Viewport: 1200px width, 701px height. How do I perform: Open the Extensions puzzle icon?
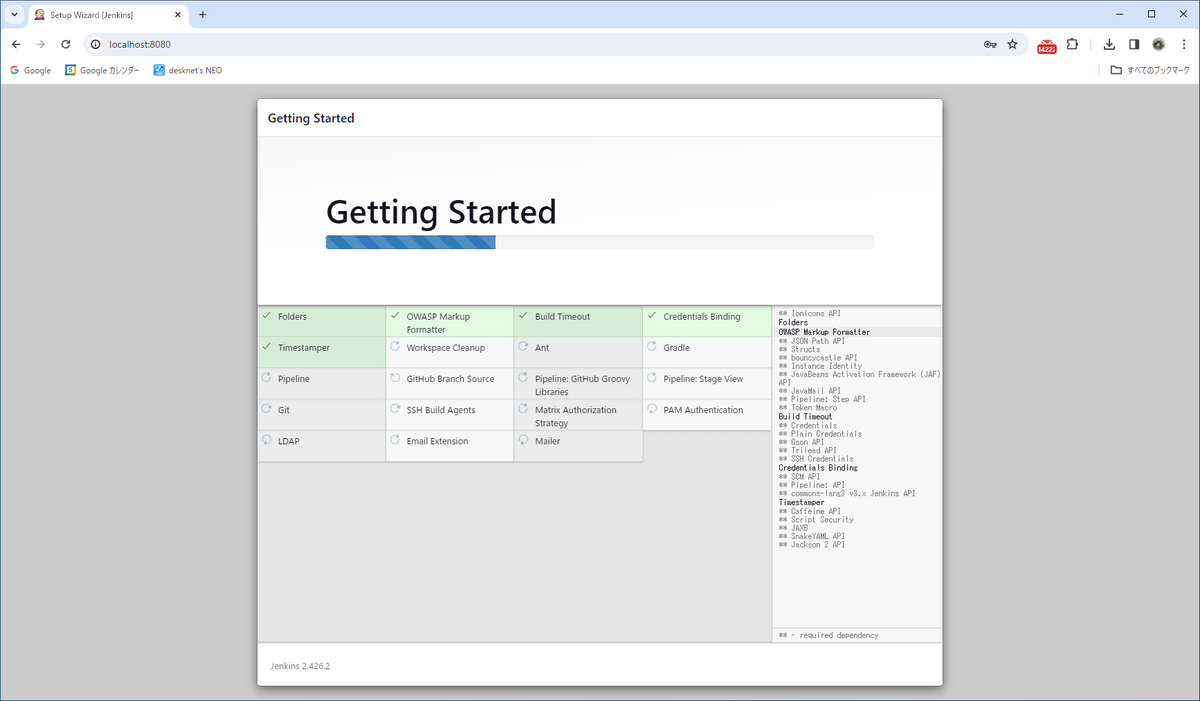click(x=1072, y=44)
